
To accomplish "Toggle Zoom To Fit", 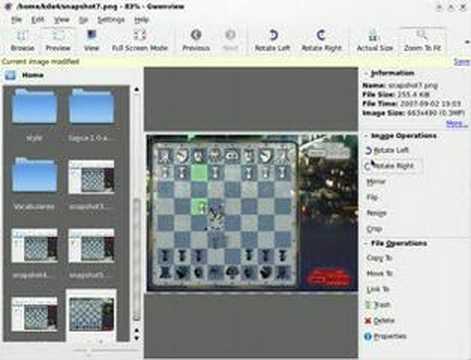I will pyautogui.click(x=422, y=41).
